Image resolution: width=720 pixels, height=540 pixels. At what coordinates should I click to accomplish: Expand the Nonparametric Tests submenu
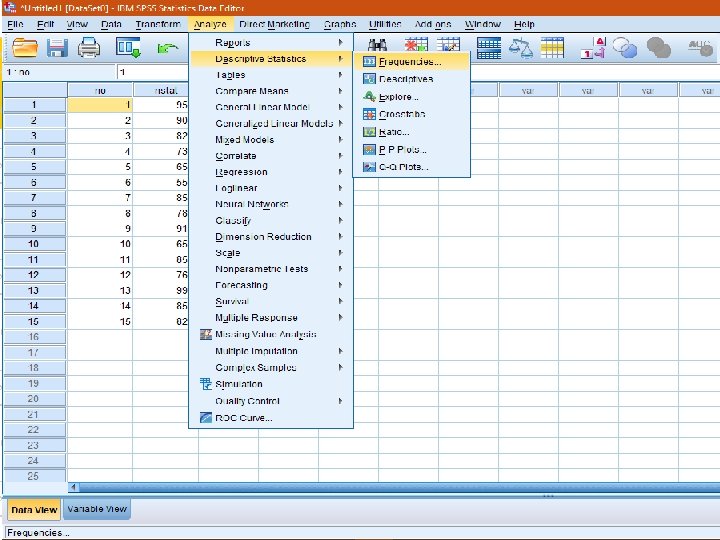click(271, 269)
